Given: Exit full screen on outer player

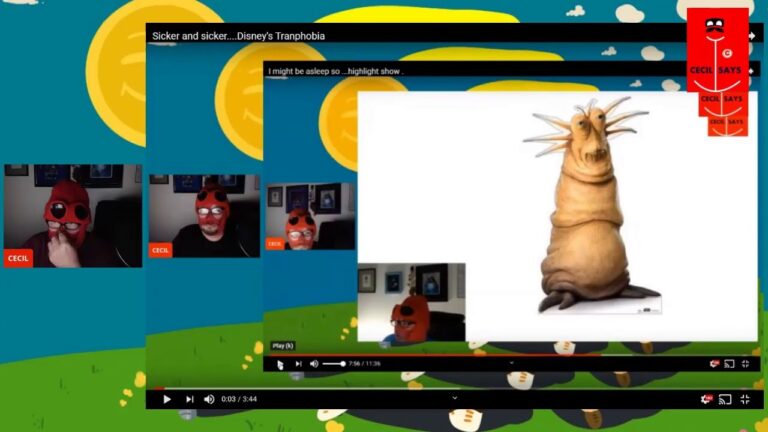Looking at the screenshot, I should point(745,399).
